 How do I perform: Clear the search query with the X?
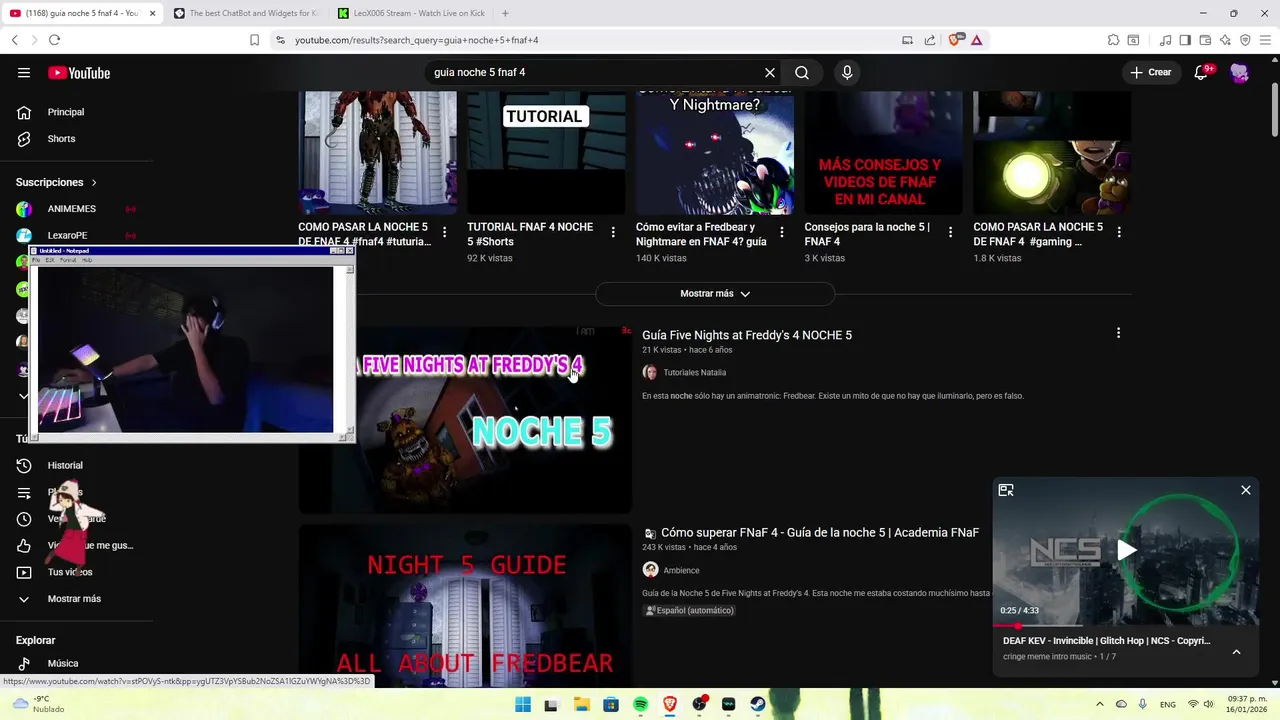pos(770,73)
